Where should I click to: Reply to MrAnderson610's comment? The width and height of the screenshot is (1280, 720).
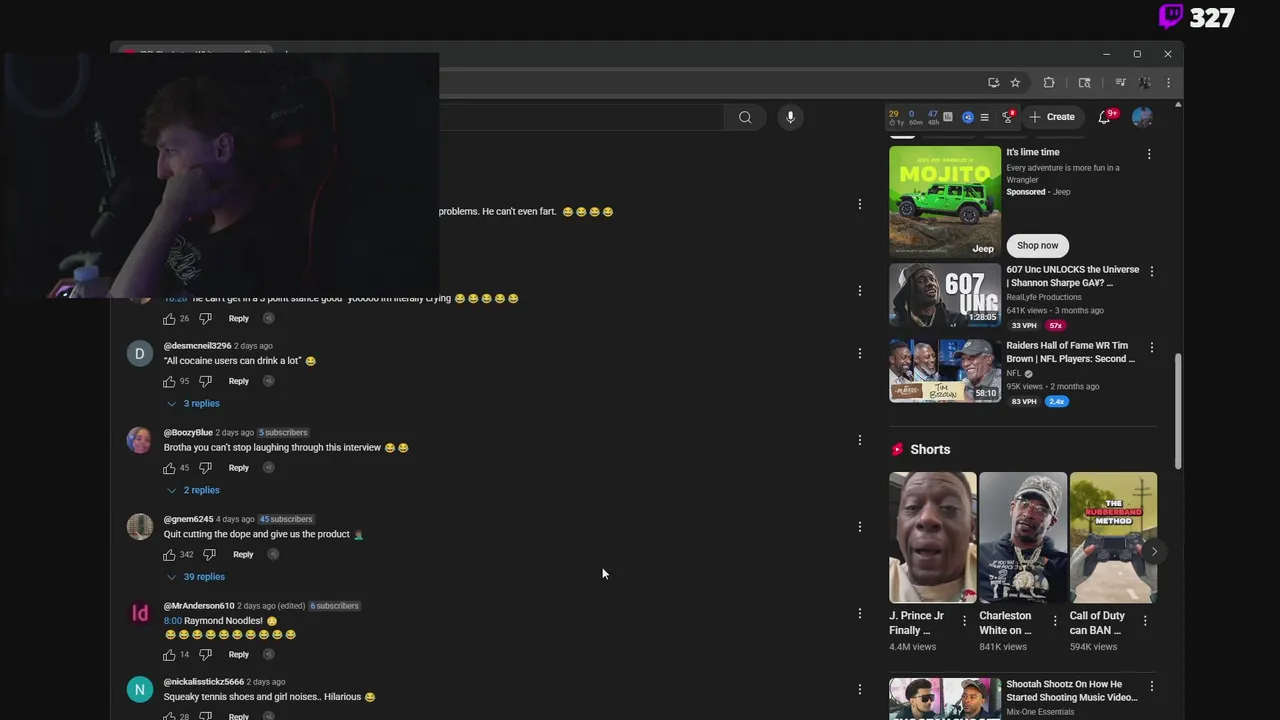pos(238,654)
